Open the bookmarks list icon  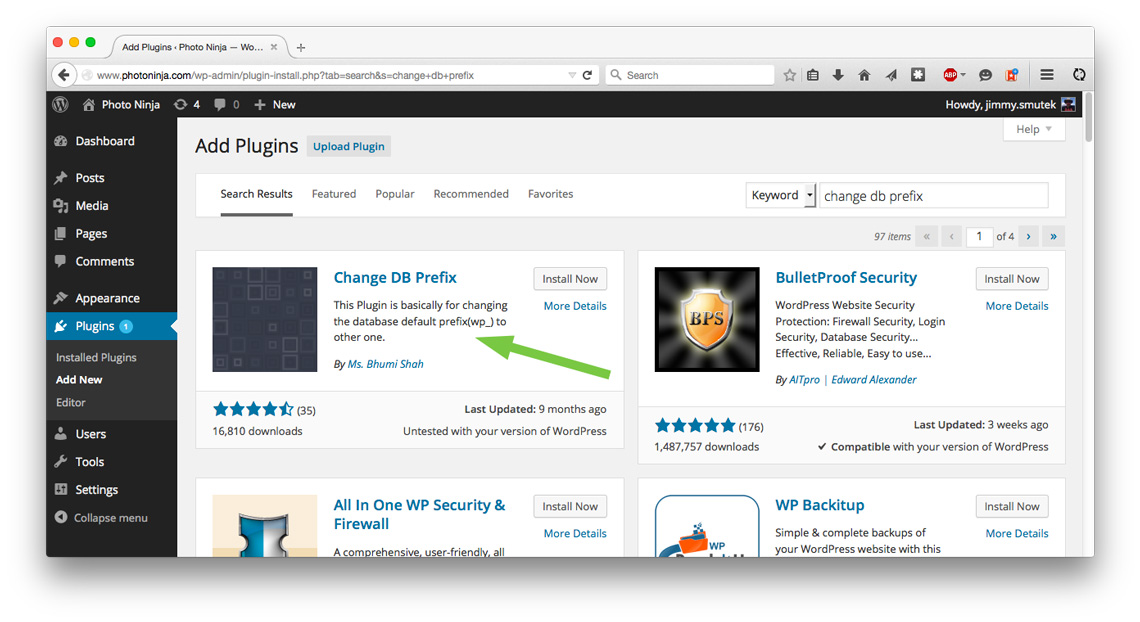[813, 75]
